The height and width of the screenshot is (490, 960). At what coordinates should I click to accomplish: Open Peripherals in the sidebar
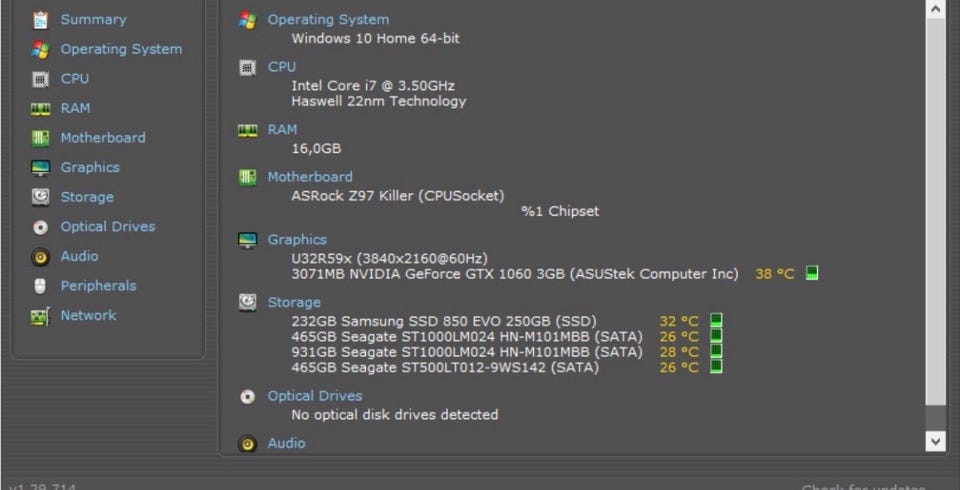[x=98, y=285]
